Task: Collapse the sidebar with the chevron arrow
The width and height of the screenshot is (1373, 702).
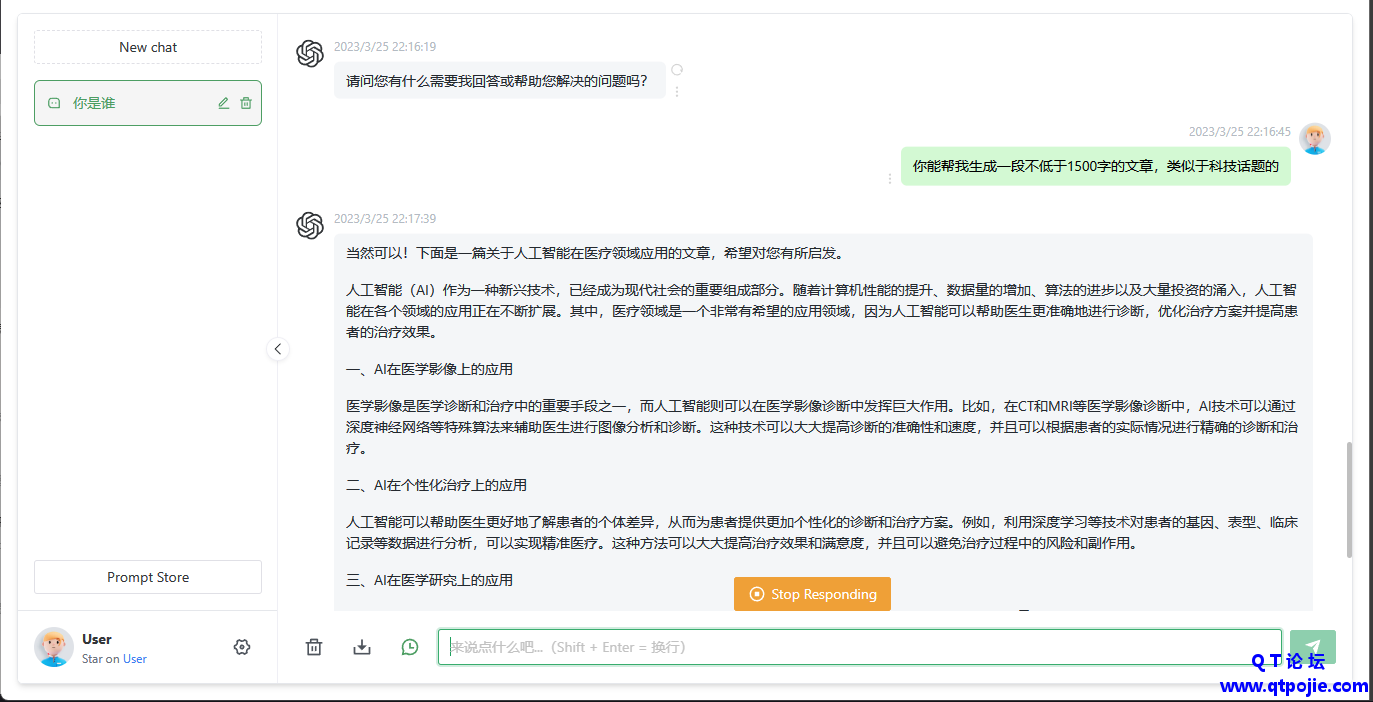Action: [278, 349]
